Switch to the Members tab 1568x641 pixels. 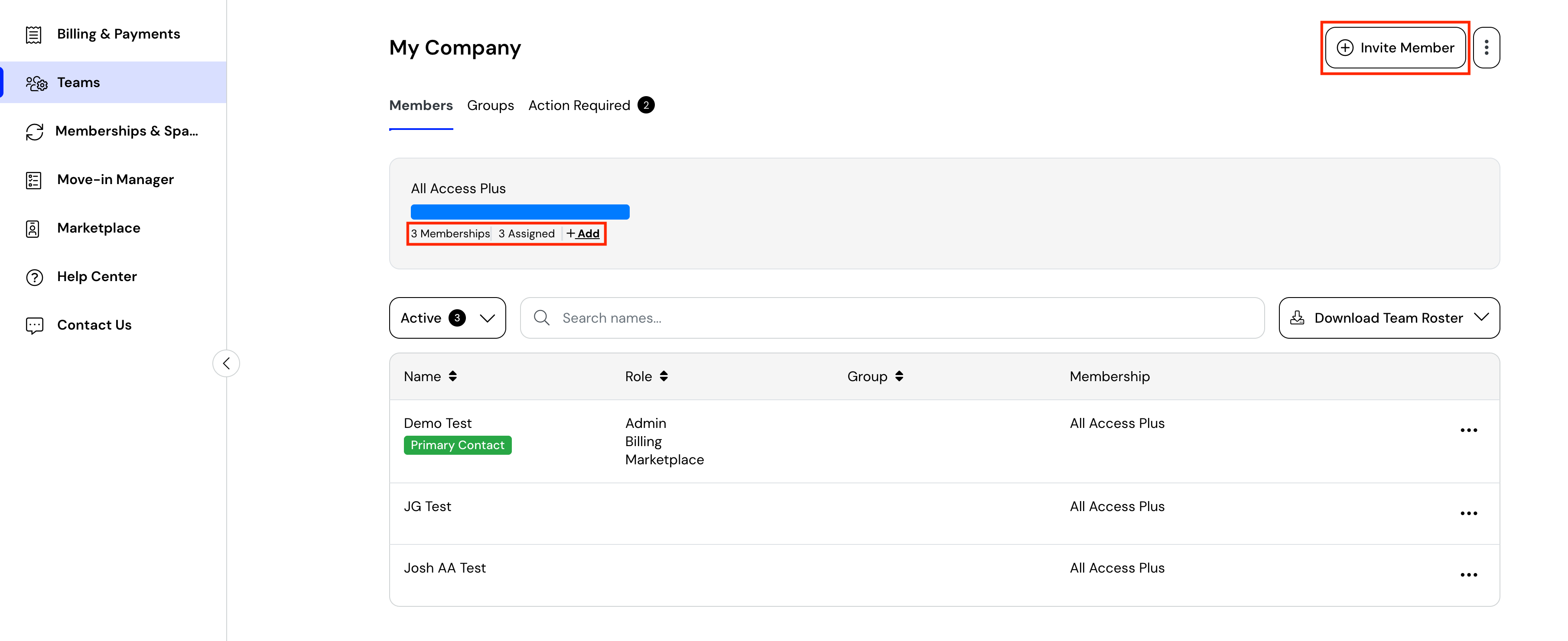pyautogui.click(x=421, y=105)
